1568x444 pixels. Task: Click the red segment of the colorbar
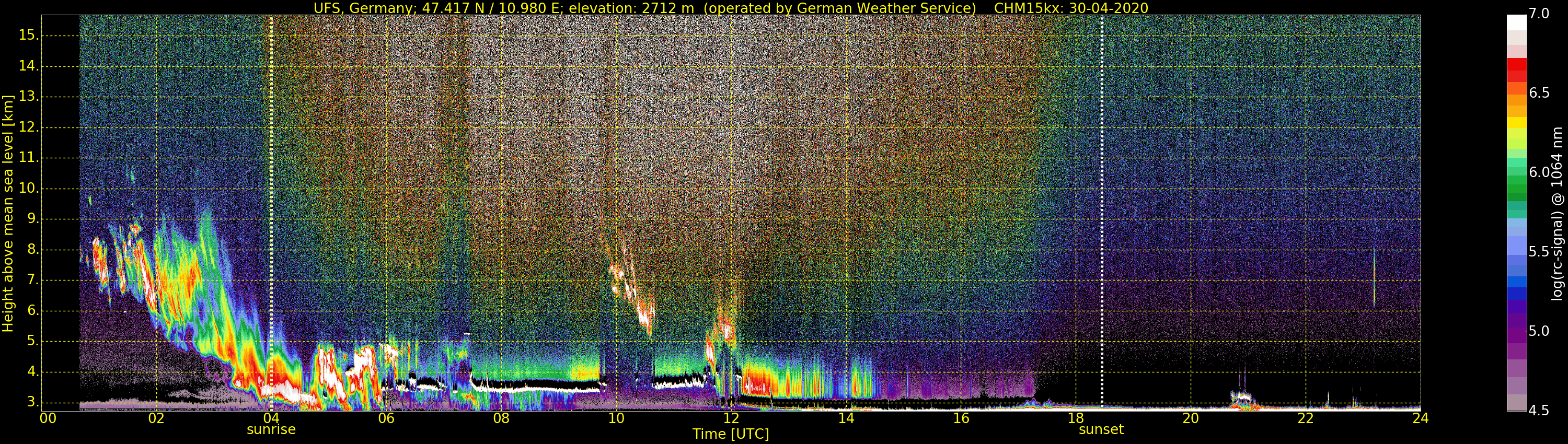1516,64
